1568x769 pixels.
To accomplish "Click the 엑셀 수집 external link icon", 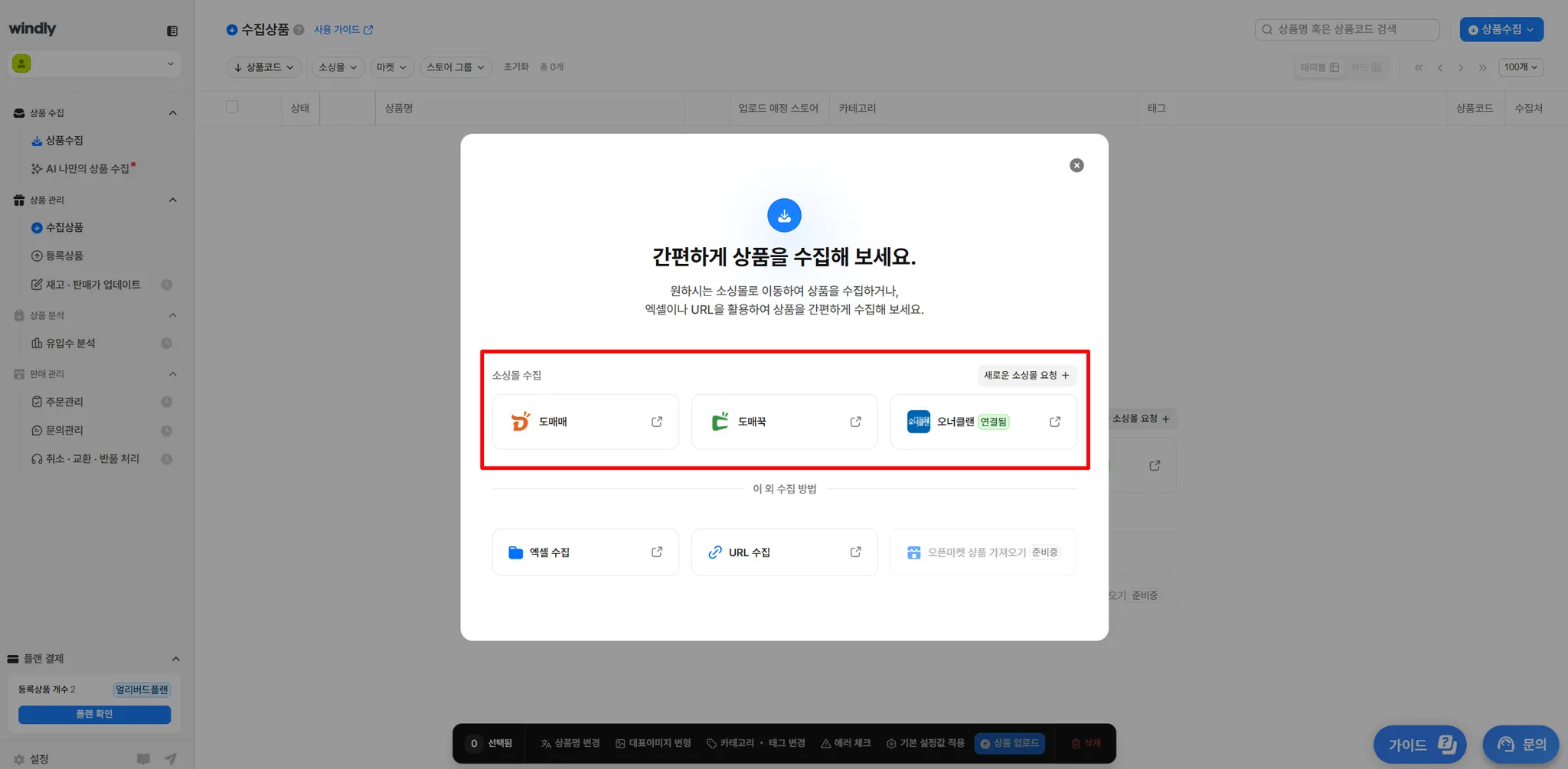I will (x=657, y=552).
